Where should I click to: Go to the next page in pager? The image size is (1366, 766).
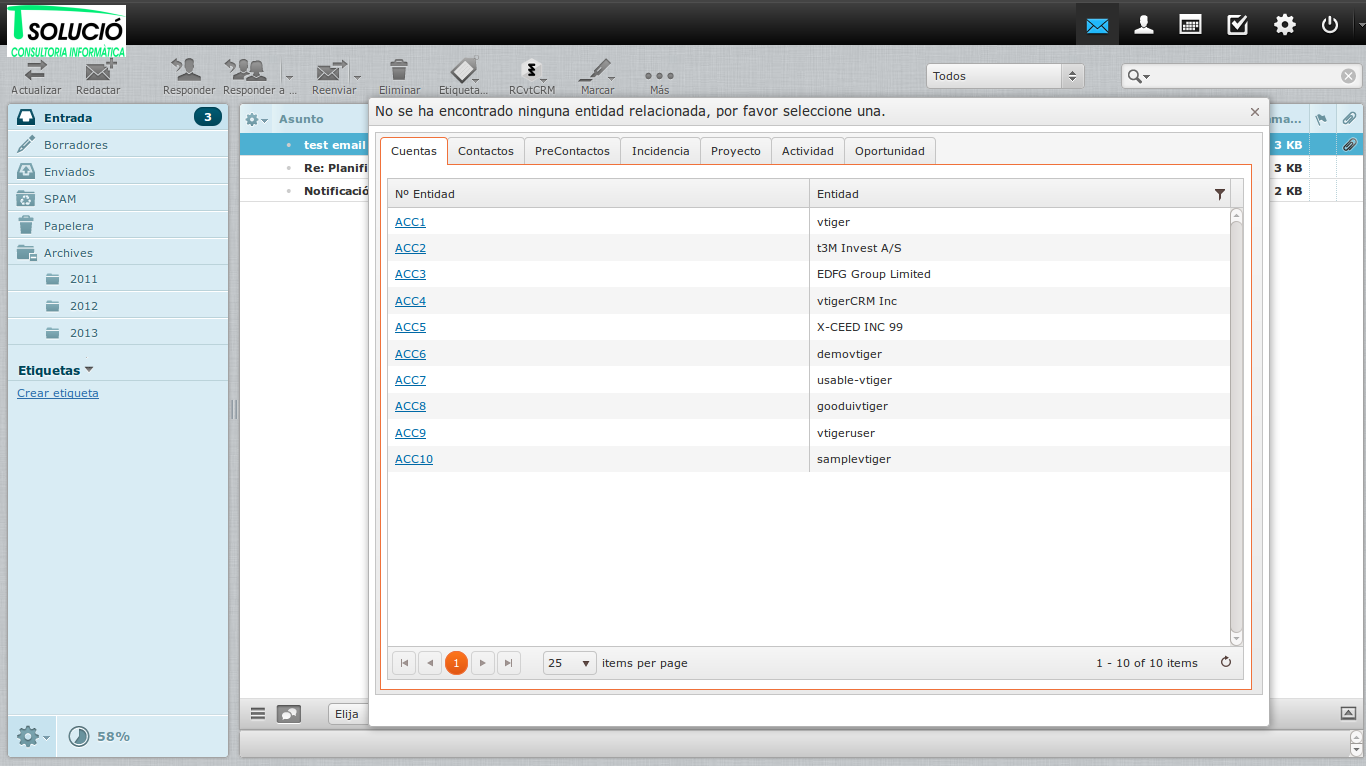tap(483, 663)
